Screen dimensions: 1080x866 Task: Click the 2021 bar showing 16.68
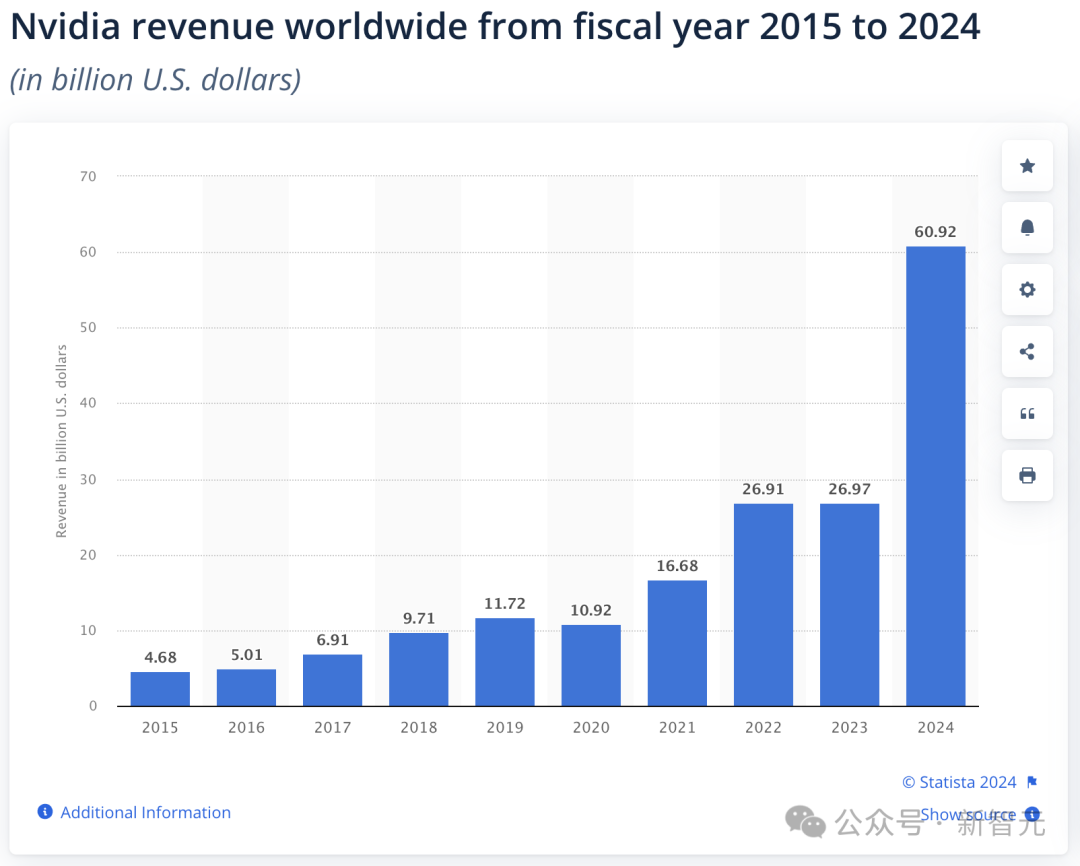[677, 643]
